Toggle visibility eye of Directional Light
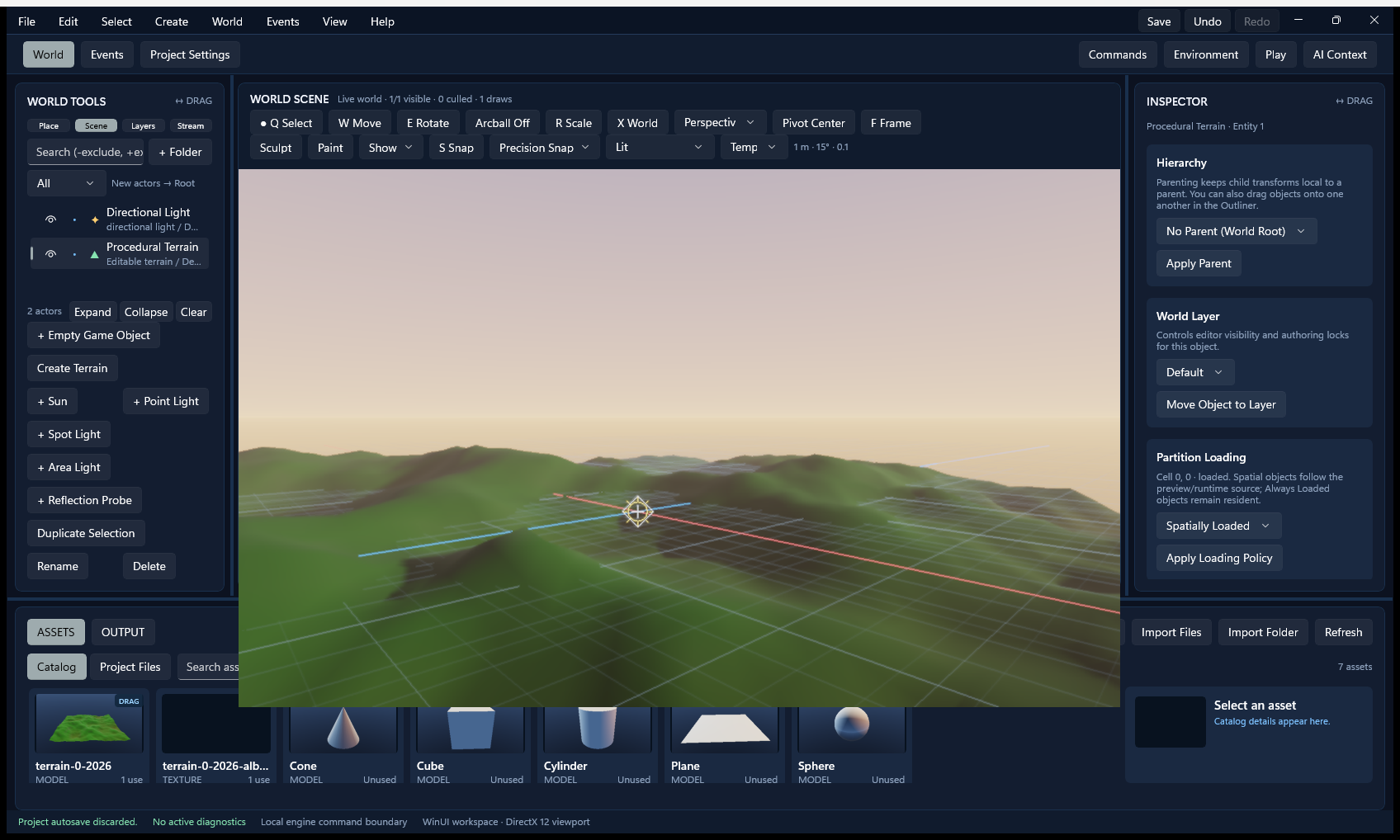This screenshot has height=840, width=1400. 50,219
